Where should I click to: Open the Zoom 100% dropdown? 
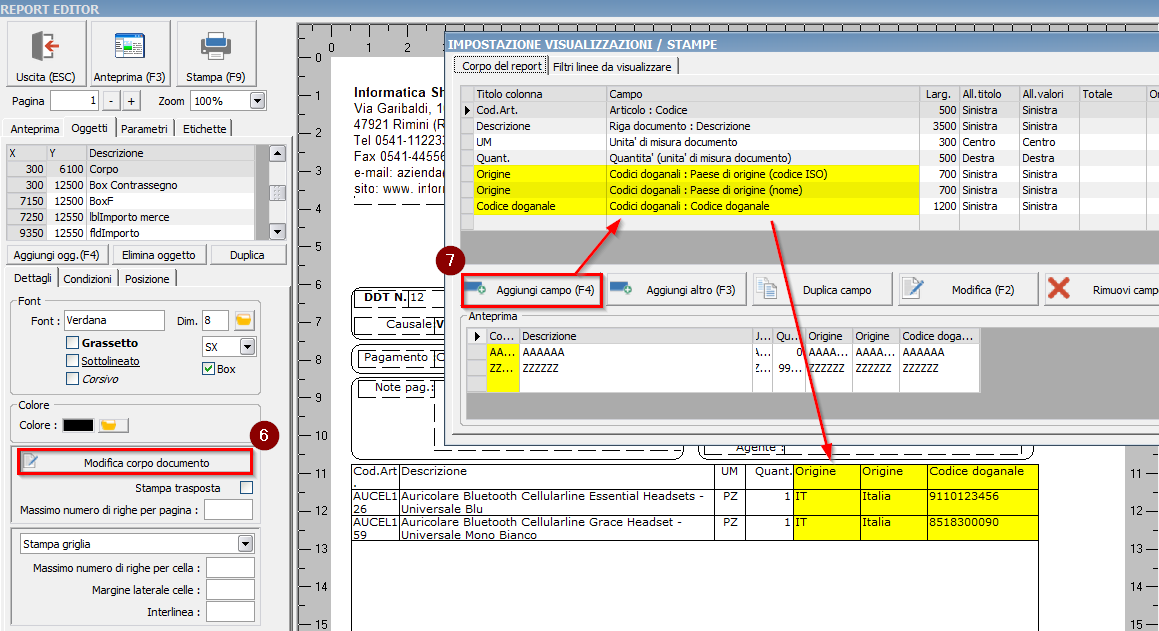pyautogui.click(x=257, y=101)
